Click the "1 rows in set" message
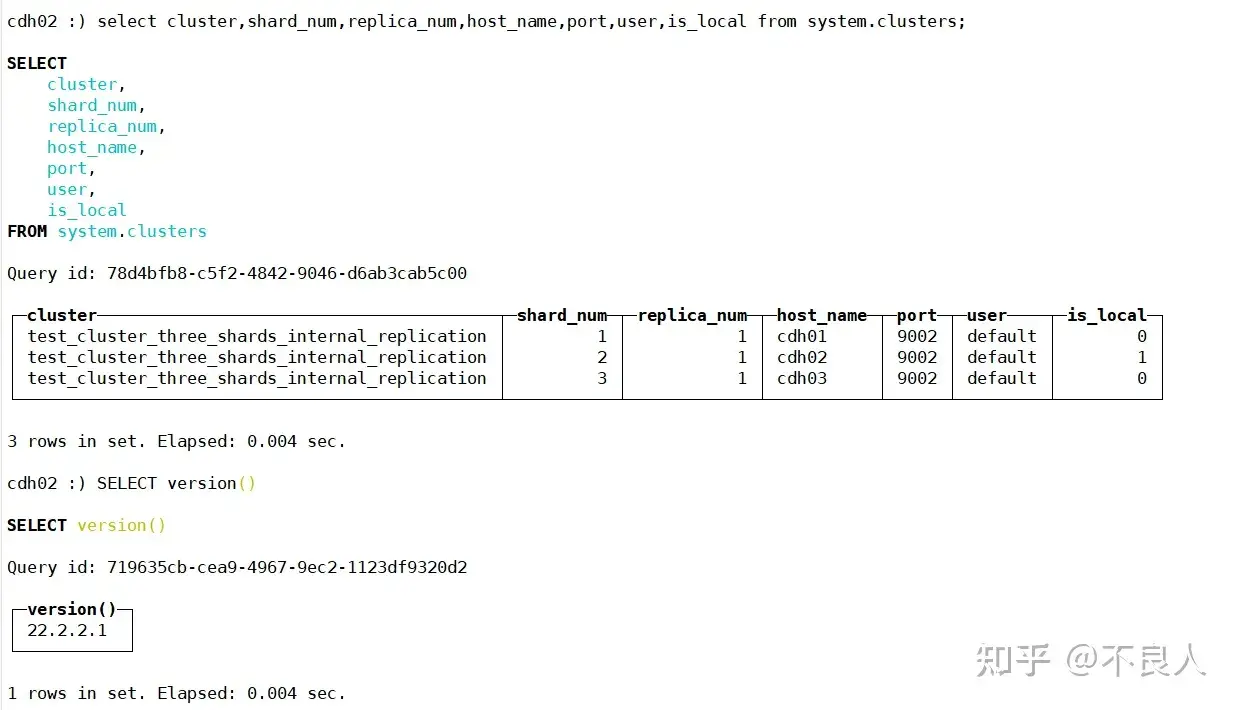The image size is (1238, 710). click(176, 693)
